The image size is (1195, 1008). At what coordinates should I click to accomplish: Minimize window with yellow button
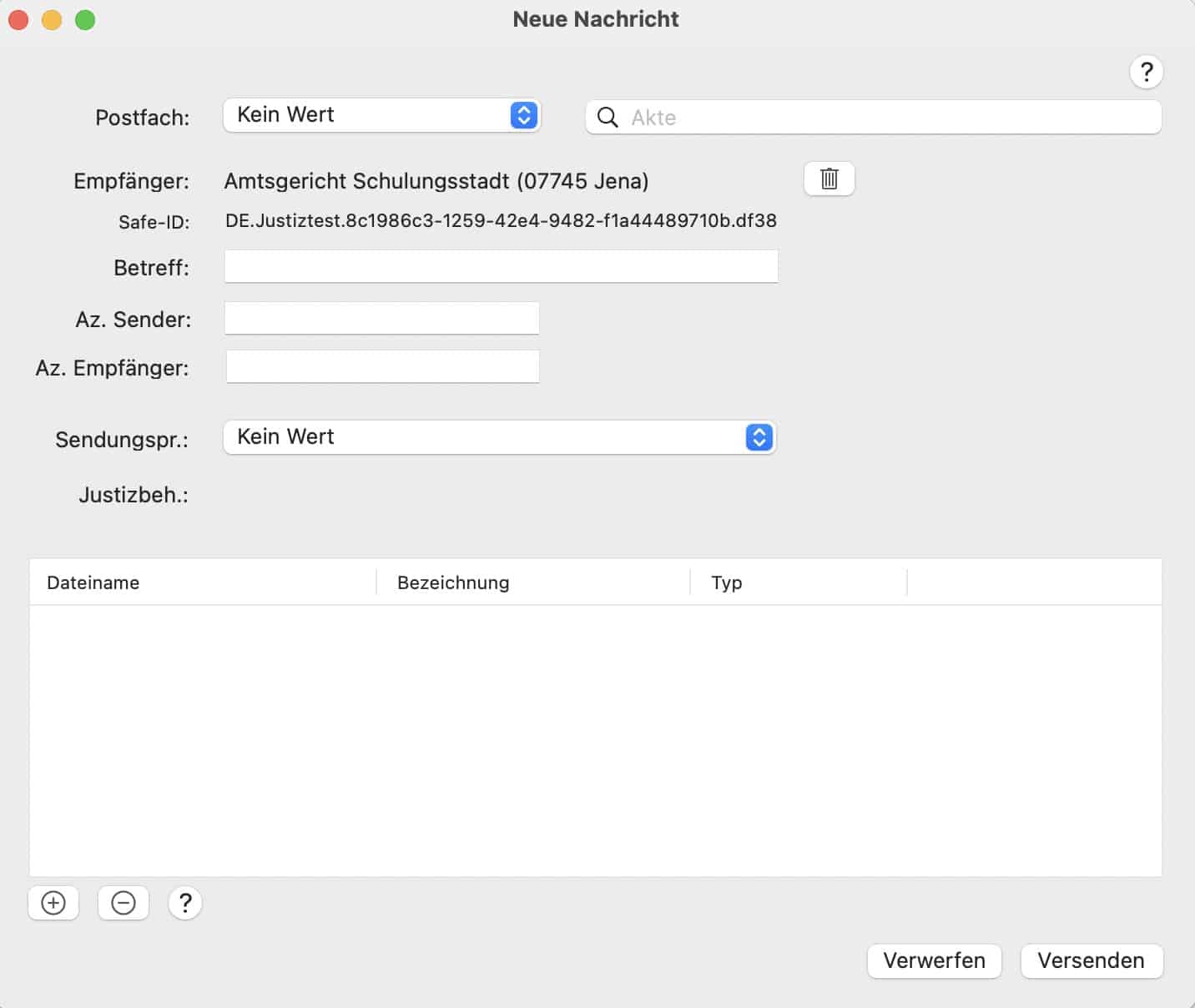coord(52,20)
